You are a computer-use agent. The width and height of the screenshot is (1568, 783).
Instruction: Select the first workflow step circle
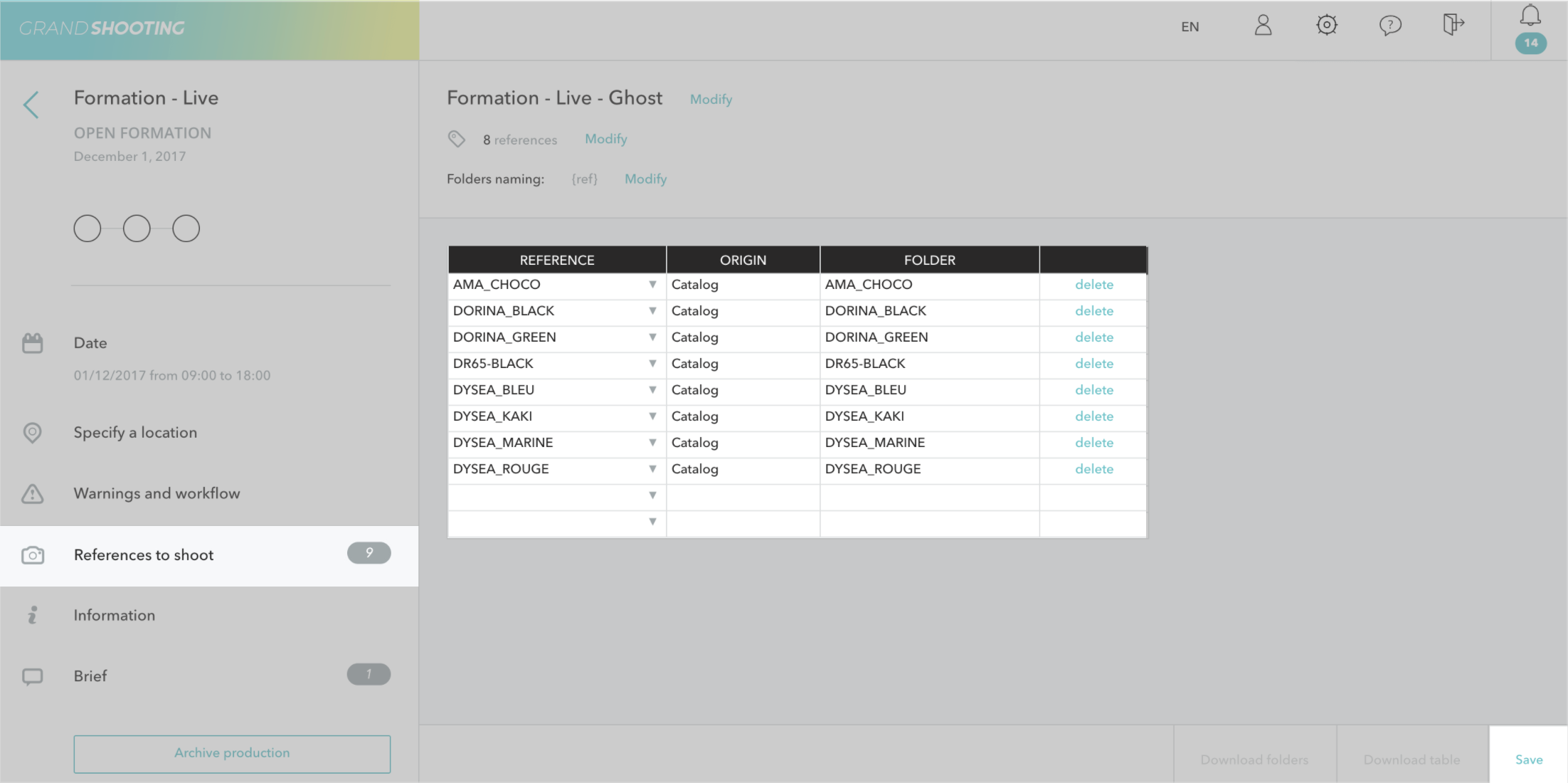pyautogui.click(x=88, y=228)
